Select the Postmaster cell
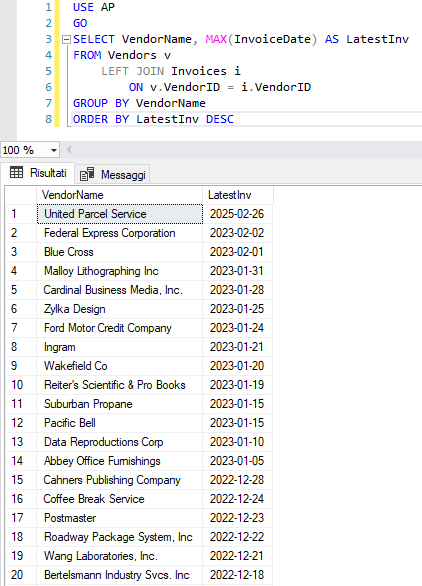The image size is (422, 586). pos(120,518)
